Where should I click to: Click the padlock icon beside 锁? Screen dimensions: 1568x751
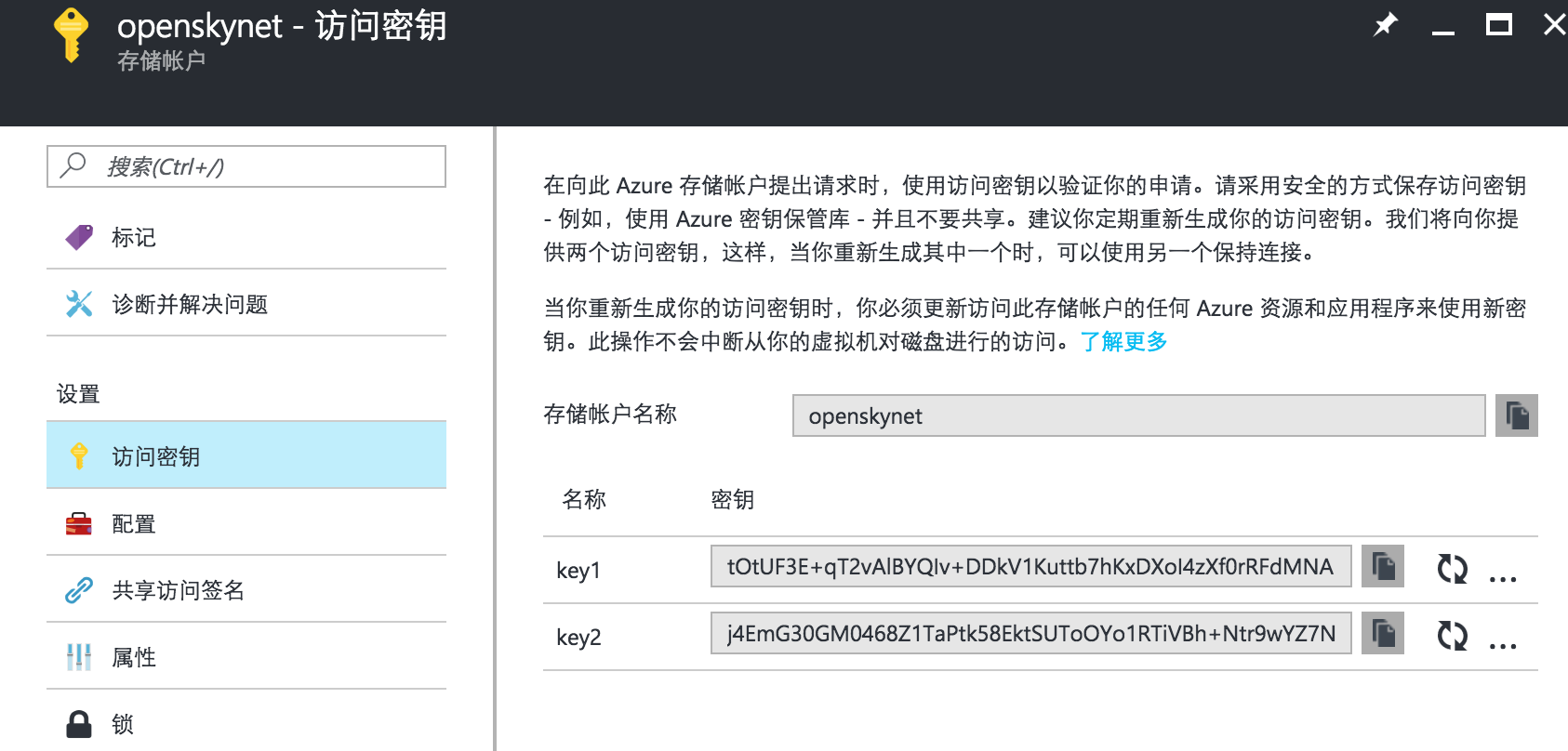click(x=79, y=724)
